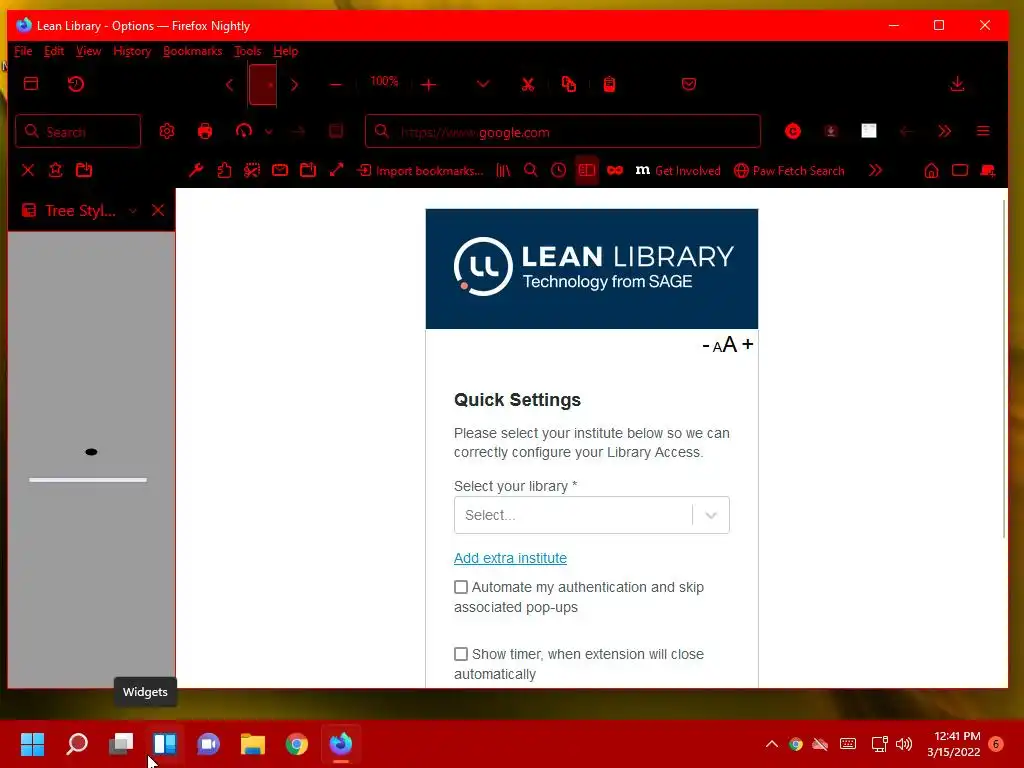This screenshot has width=1024, height=768.
Task: Open the Library books icon
Action: 503,170
